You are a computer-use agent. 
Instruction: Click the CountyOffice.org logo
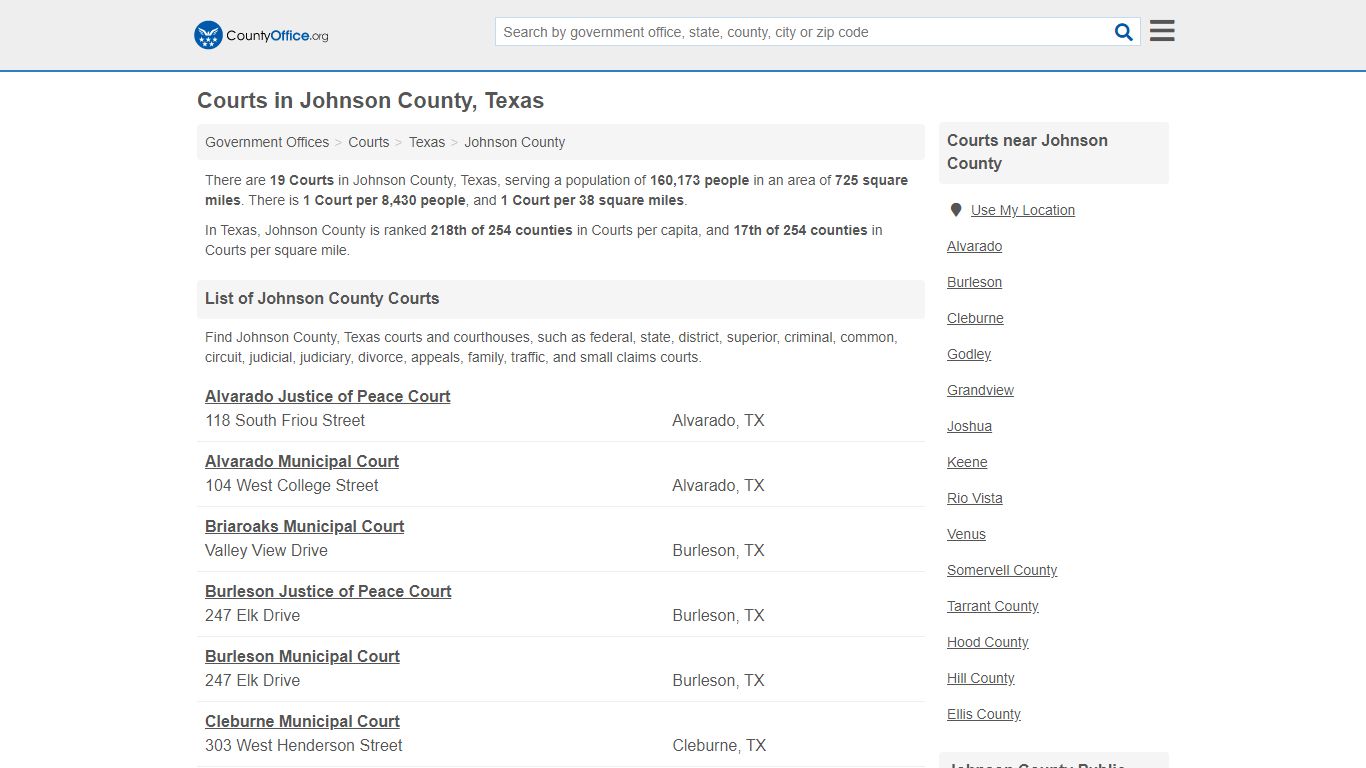pos(259,35)
